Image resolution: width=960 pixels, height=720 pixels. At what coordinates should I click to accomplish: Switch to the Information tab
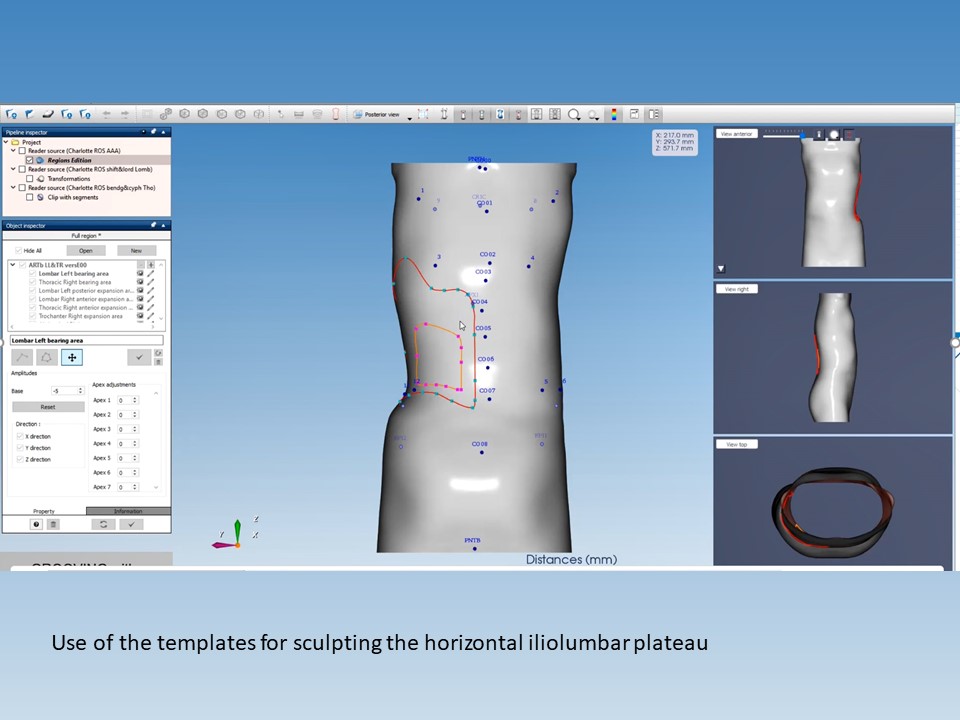click(128, 511)
